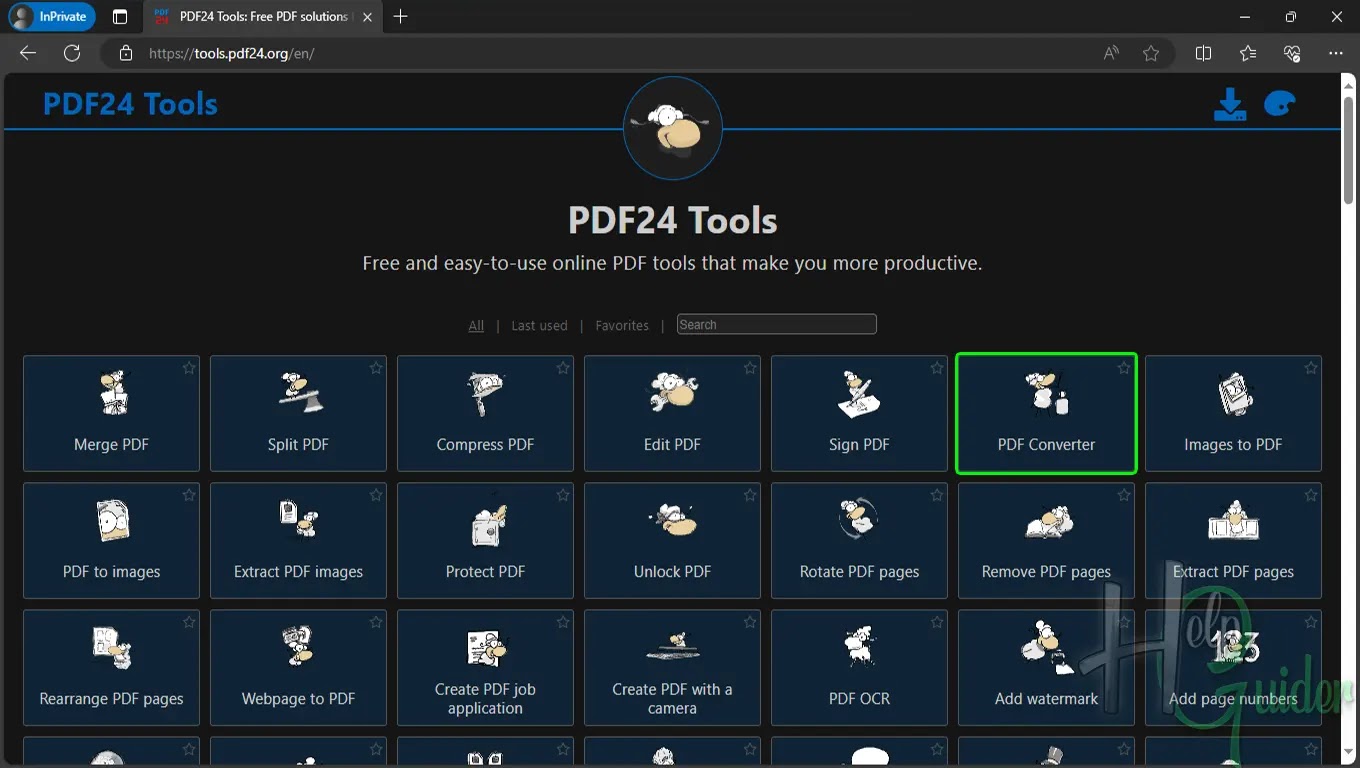Open the Extract PDF pages tool

click(1233, 540)
